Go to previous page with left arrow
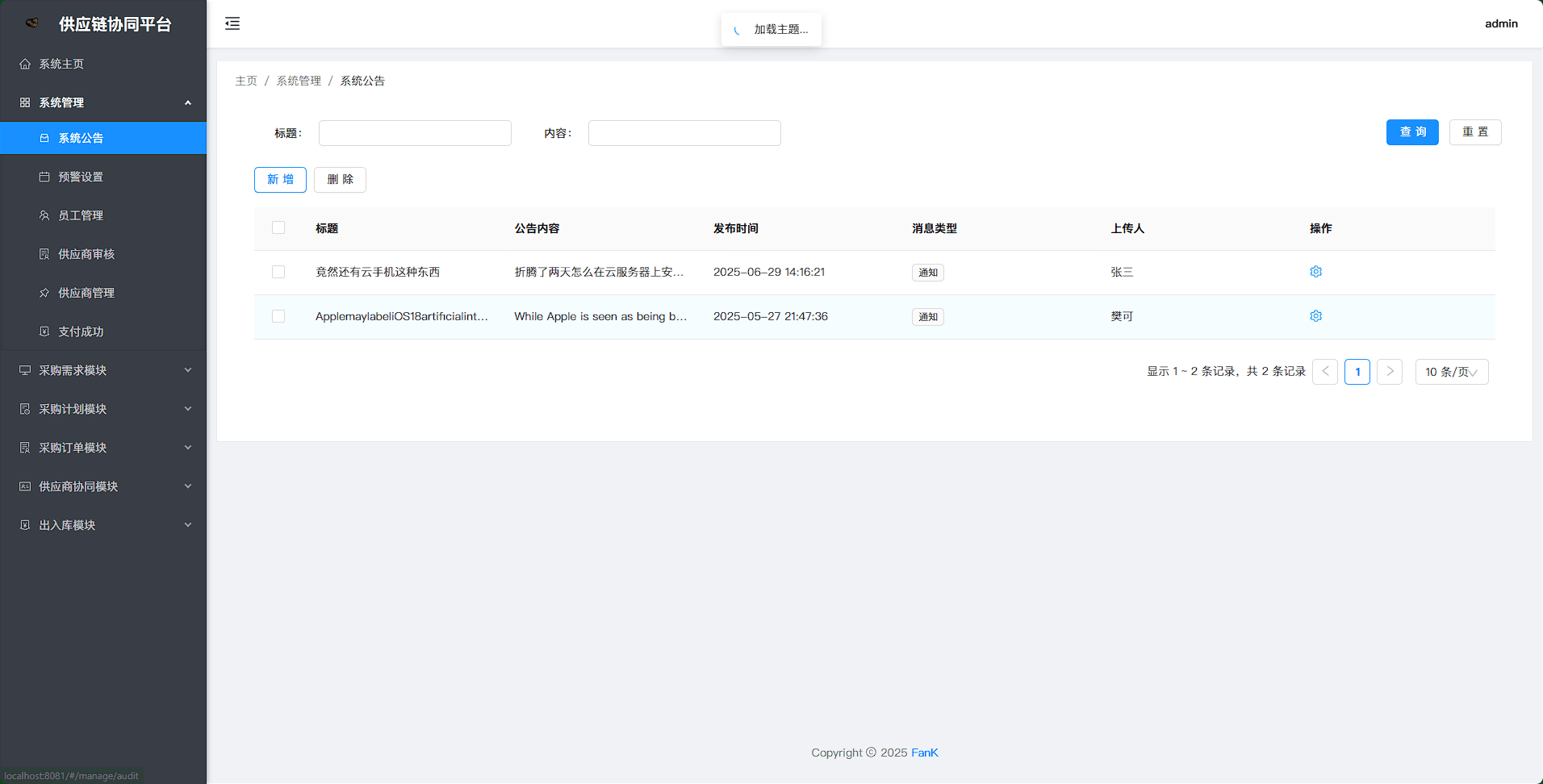 pos(1325,372)
